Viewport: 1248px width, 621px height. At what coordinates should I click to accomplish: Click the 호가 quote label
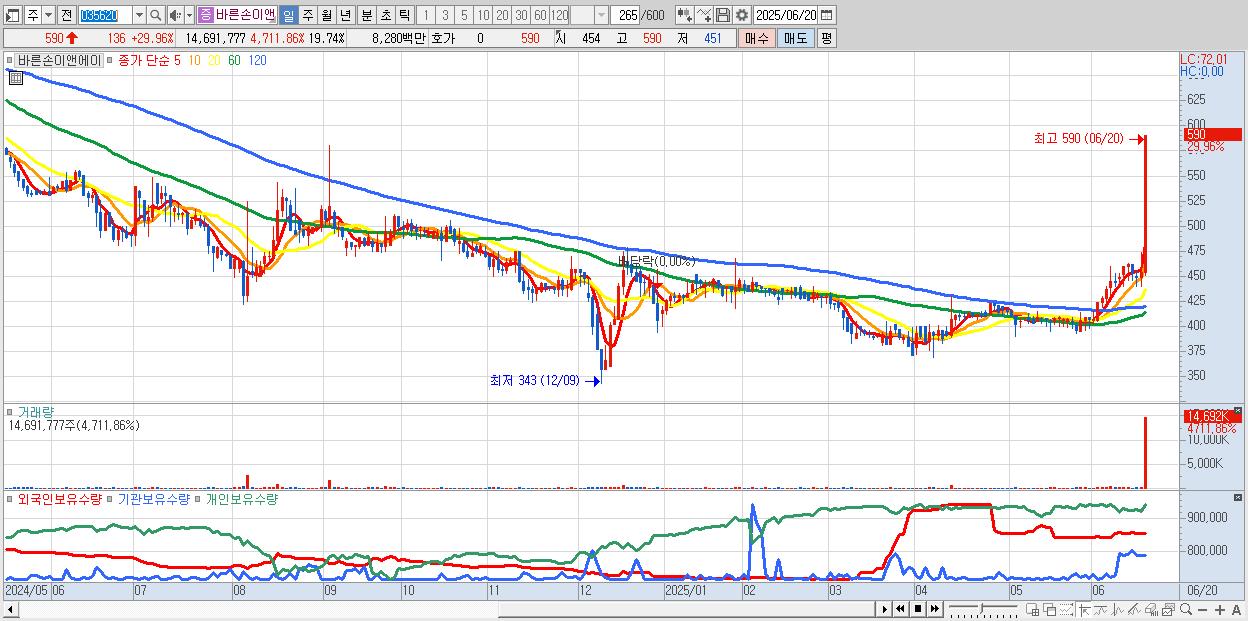[x=443, y=38]
